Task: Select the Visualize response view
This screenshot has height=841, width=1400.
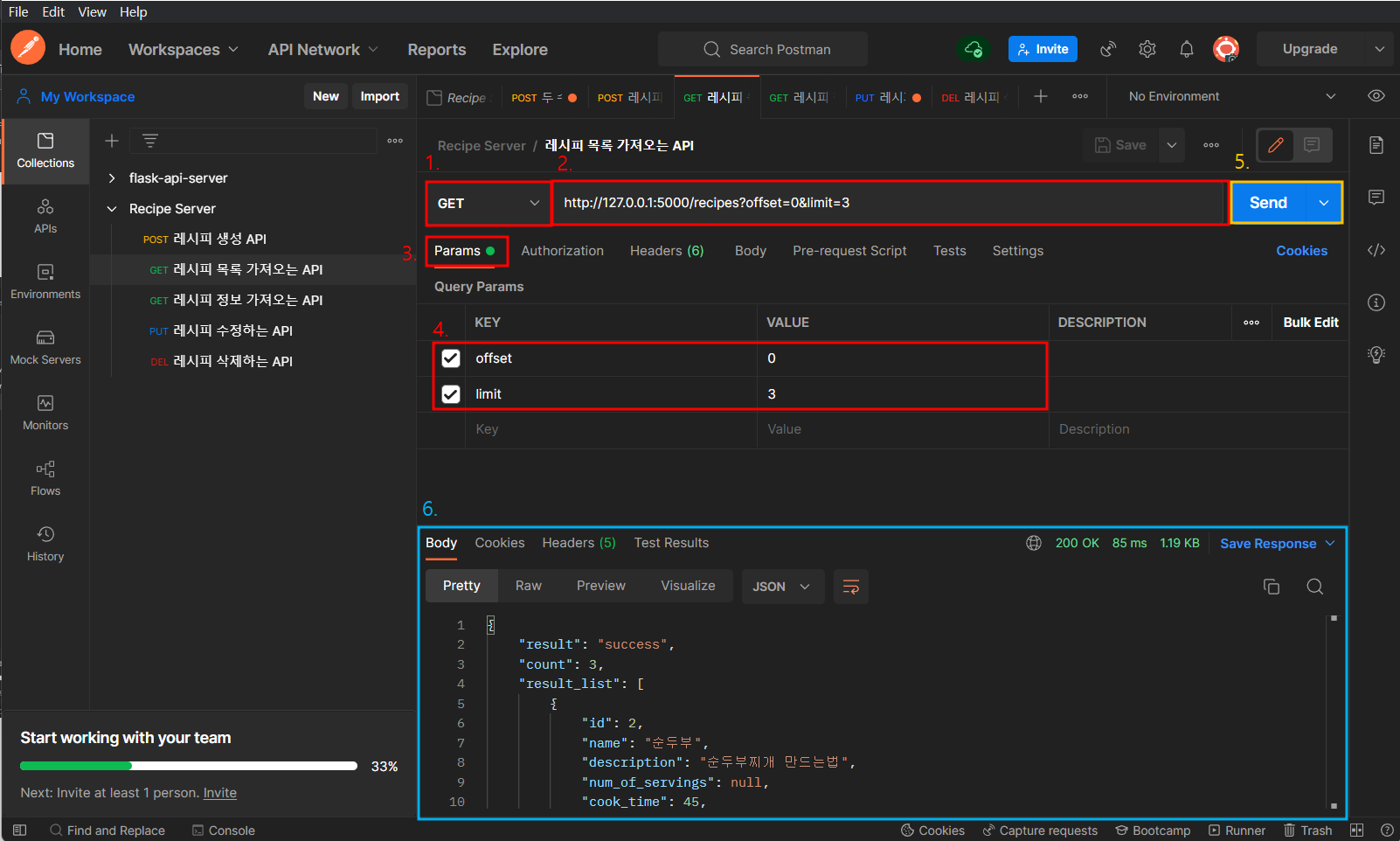Action: tap(688, 586)
